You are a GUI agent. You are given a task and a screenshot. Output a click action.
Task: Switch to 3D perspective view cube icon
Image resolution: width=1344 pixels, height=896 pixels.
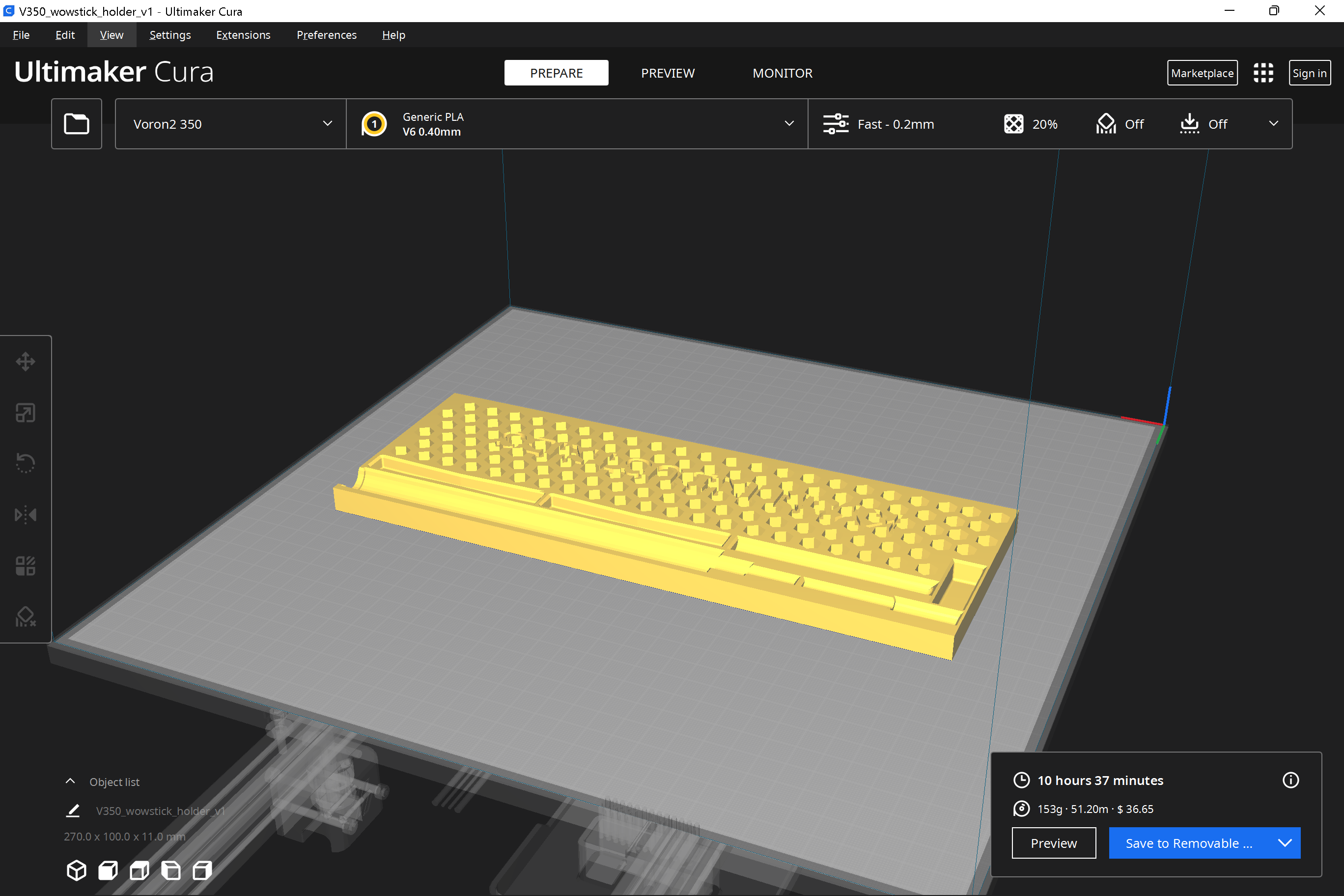click(x=77, y=870)
